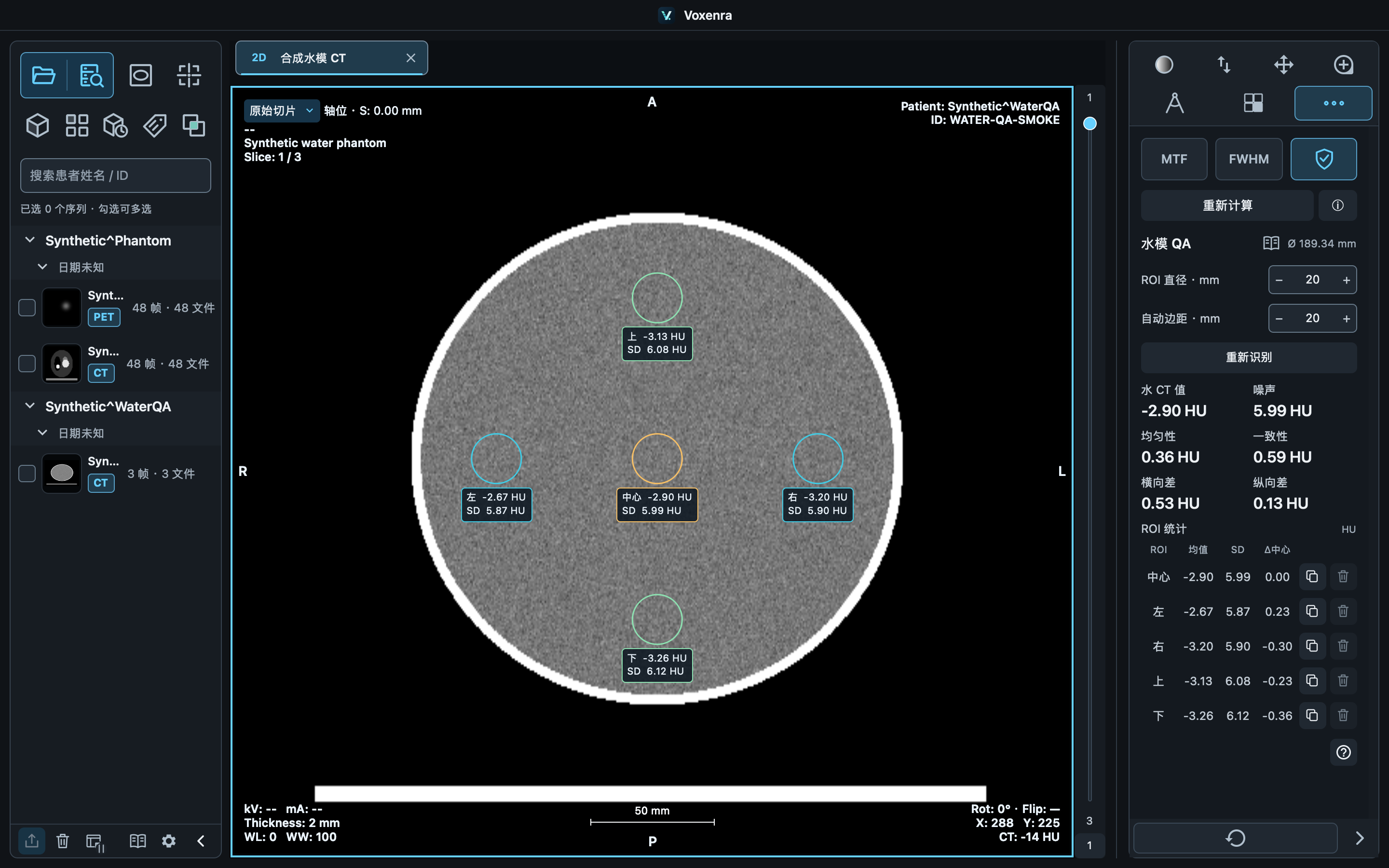Click the PET series thumbnail
The image size is (1389, 868).
[62, 308]
